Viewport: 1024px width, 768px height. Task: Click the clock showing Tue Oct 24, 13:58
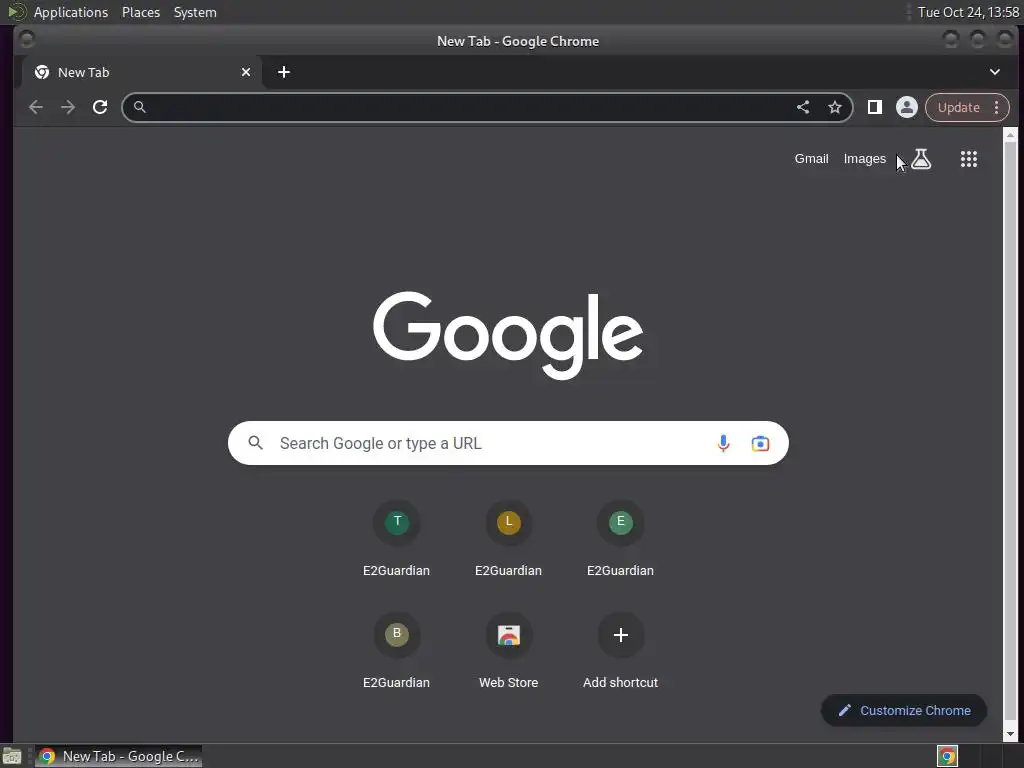968,12
